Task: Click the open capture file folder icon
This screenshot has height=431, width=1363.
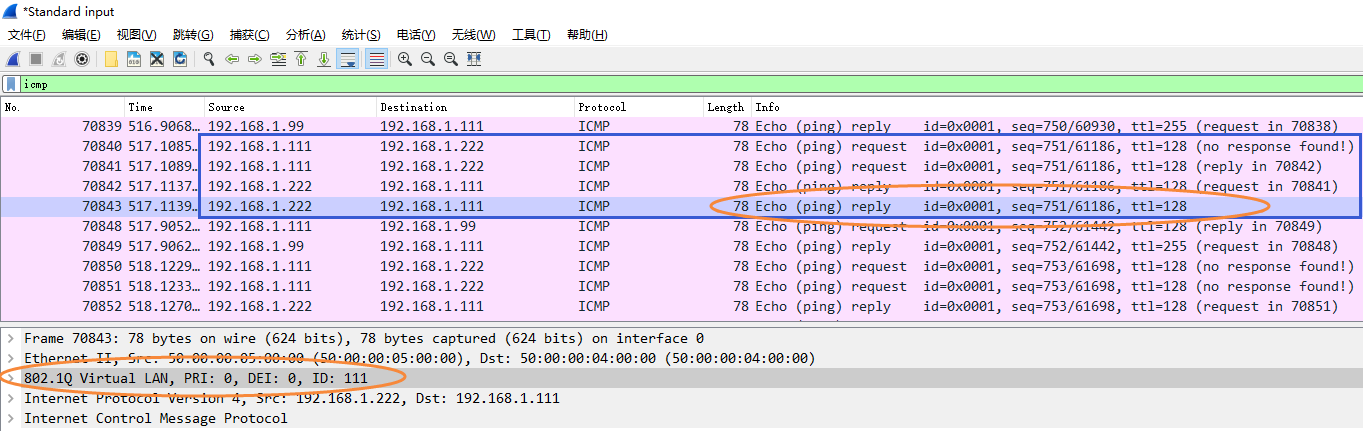Action: [111, 59]
